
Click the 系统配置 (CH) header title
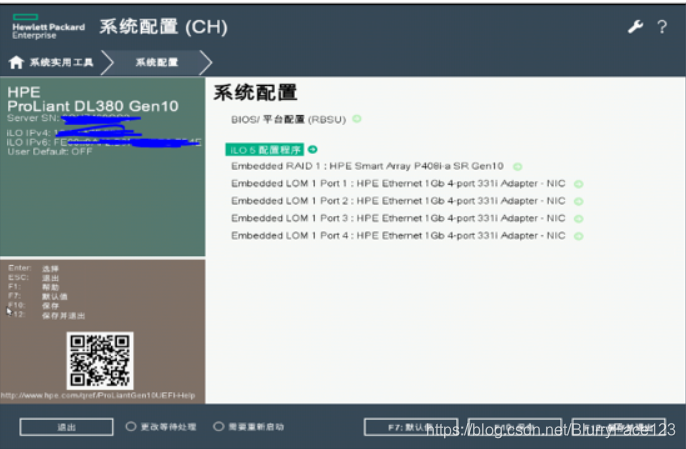tap(163, 27)
